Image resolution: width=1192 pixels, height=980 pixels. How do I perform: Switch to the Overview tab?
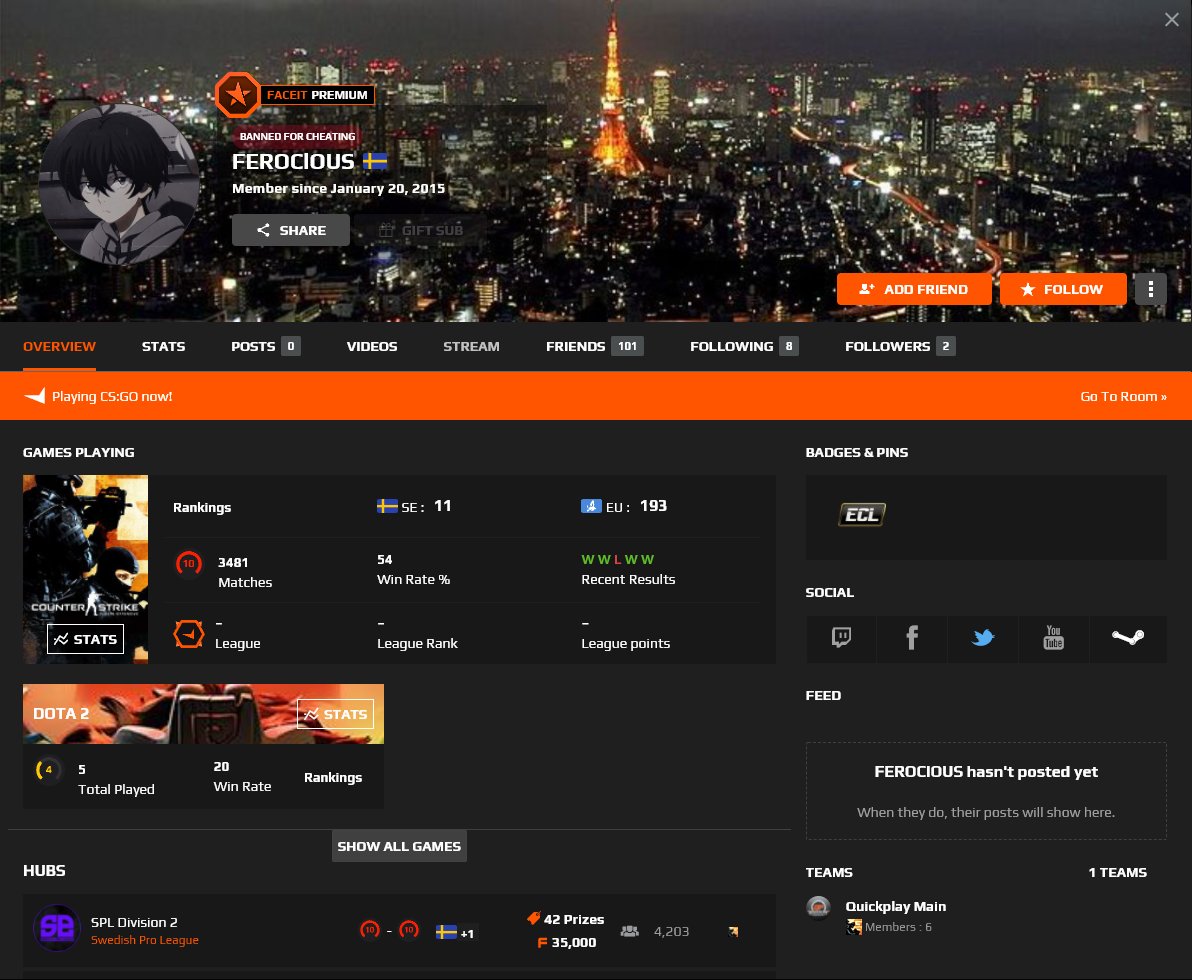tap(59, 347)
